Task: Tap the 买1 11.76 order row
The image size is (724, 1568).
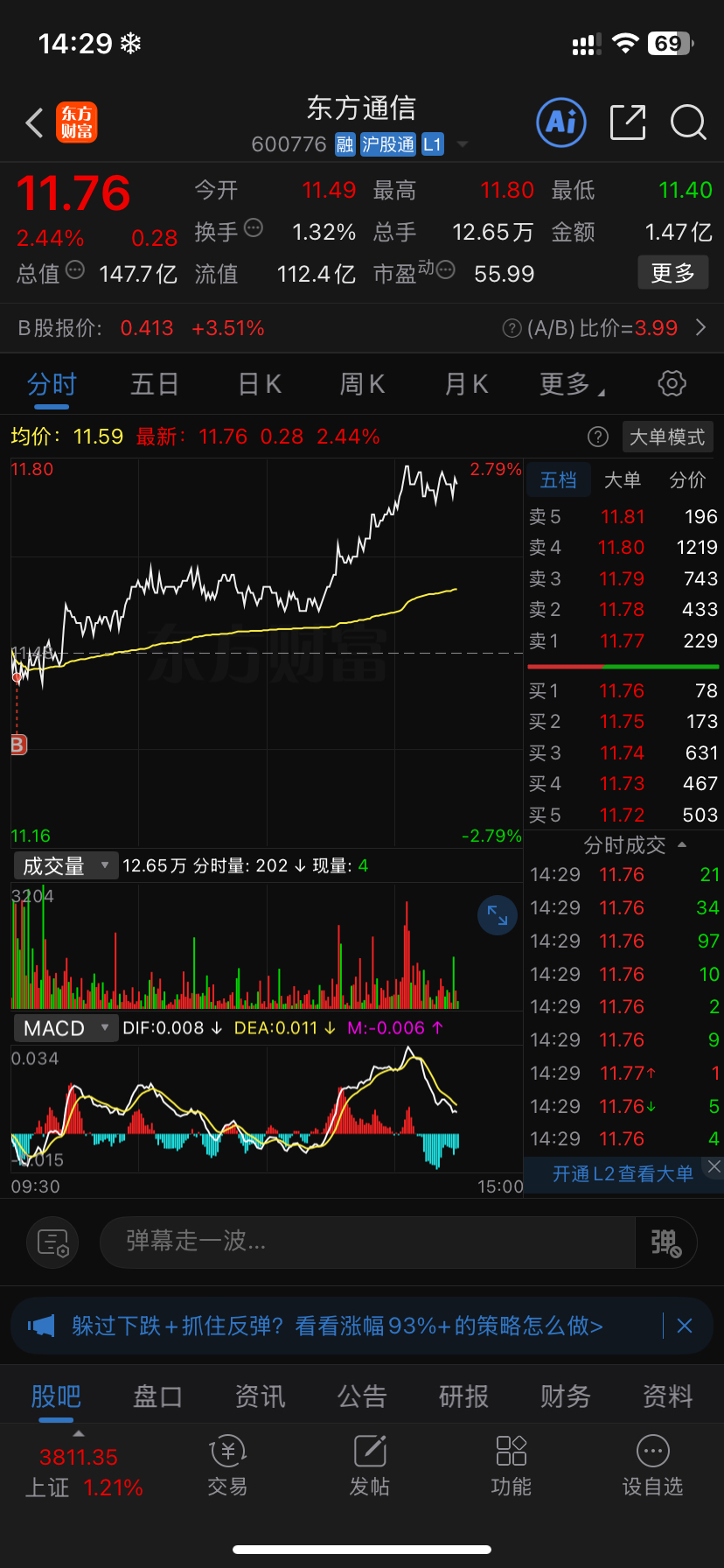Action: [623, 691]
